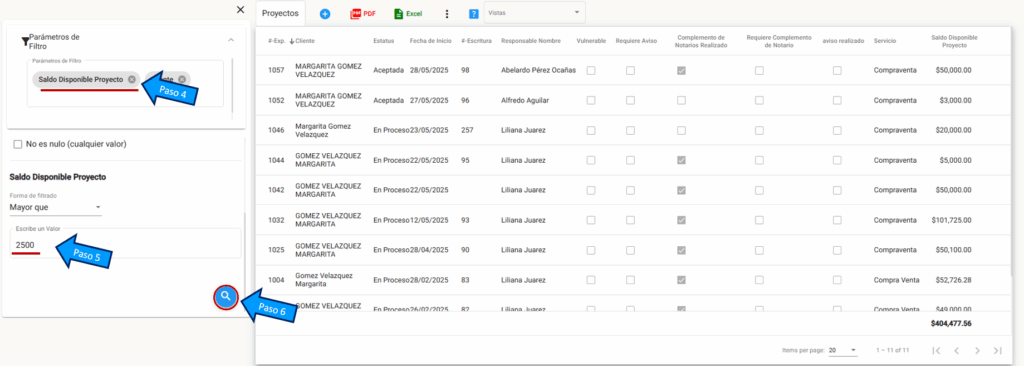
Task: Go to the previous page
Action: click(956, 350)
